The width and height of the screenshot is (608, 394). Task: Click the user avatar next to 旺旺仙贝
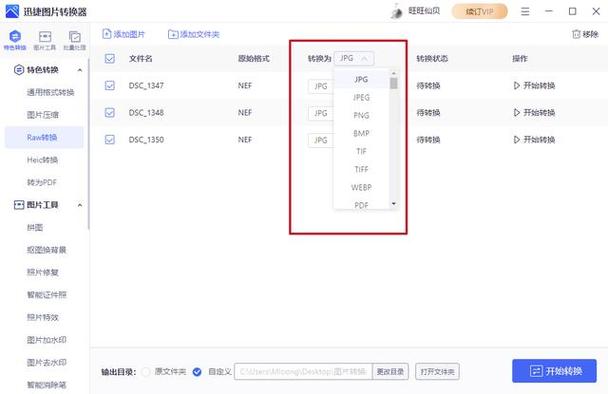396,11
